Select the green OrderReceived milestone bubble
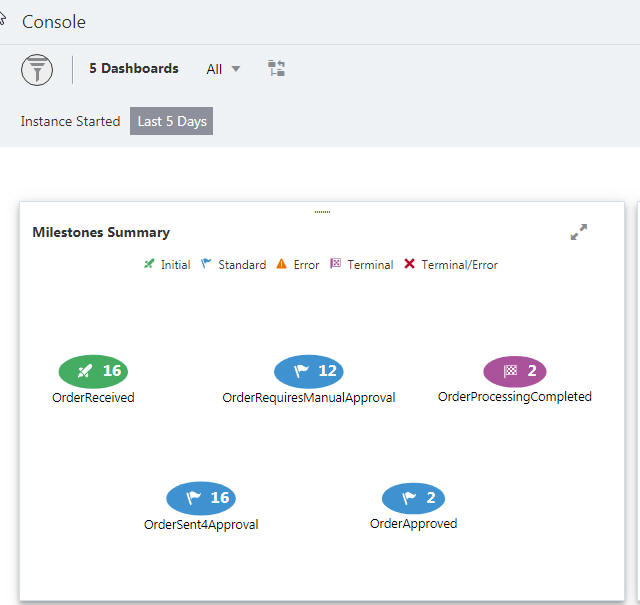The height and width of the screenshot is (605, 640). [93, 371]
